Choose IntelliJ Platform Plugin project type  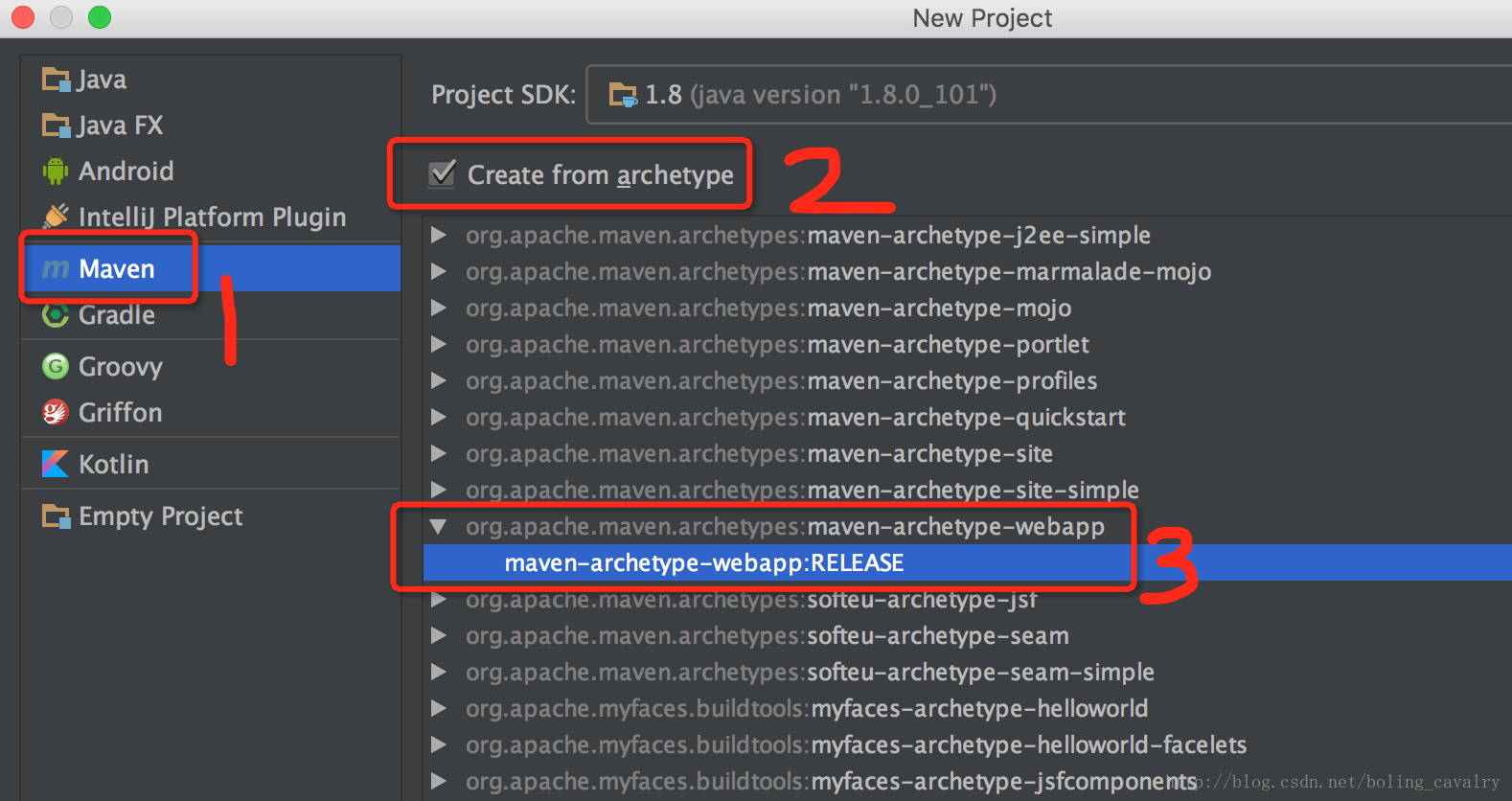(x=211, y=217)
